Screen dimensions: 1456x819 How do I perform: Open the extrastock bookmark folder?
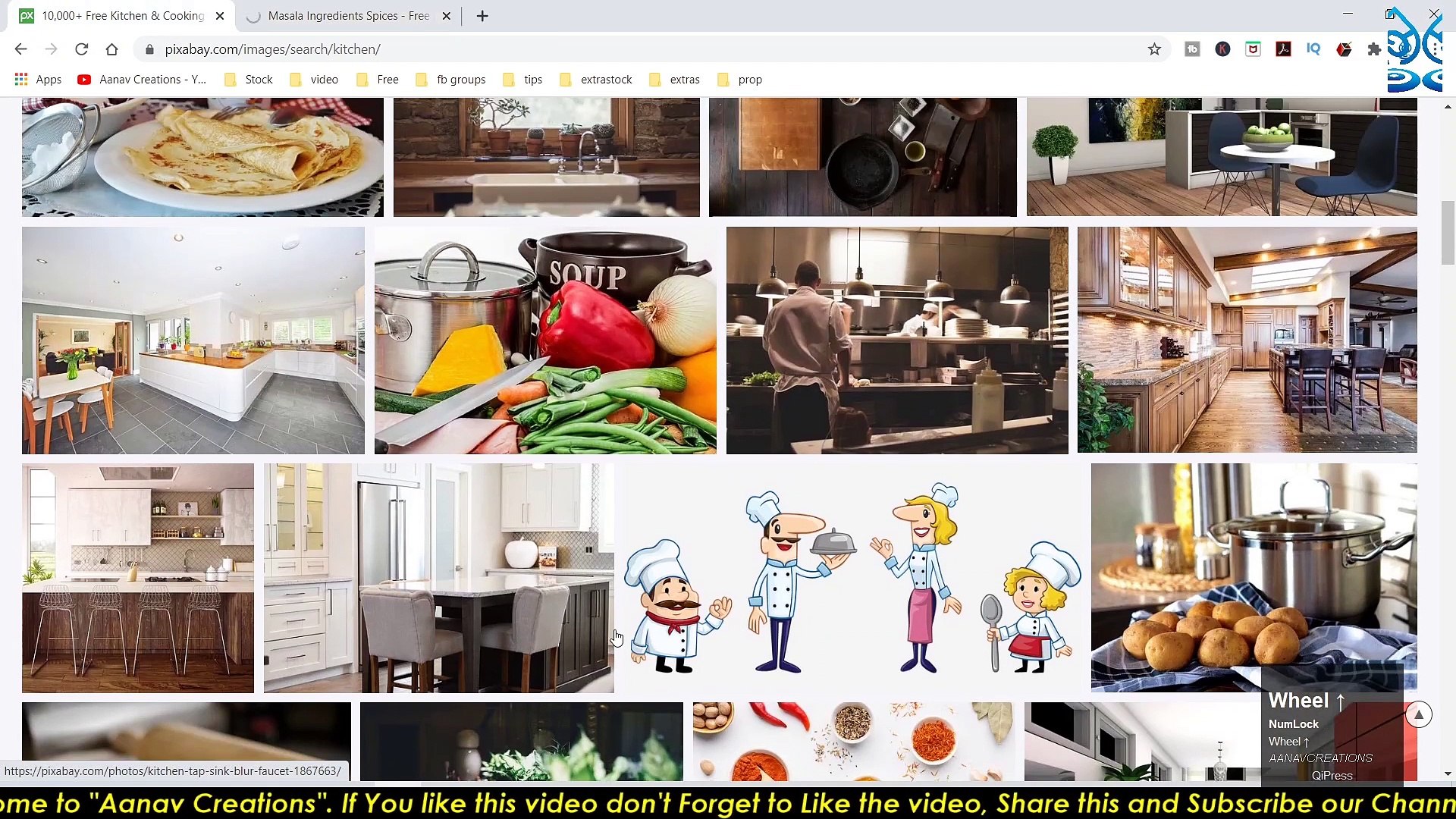click(x=596, y=80)
